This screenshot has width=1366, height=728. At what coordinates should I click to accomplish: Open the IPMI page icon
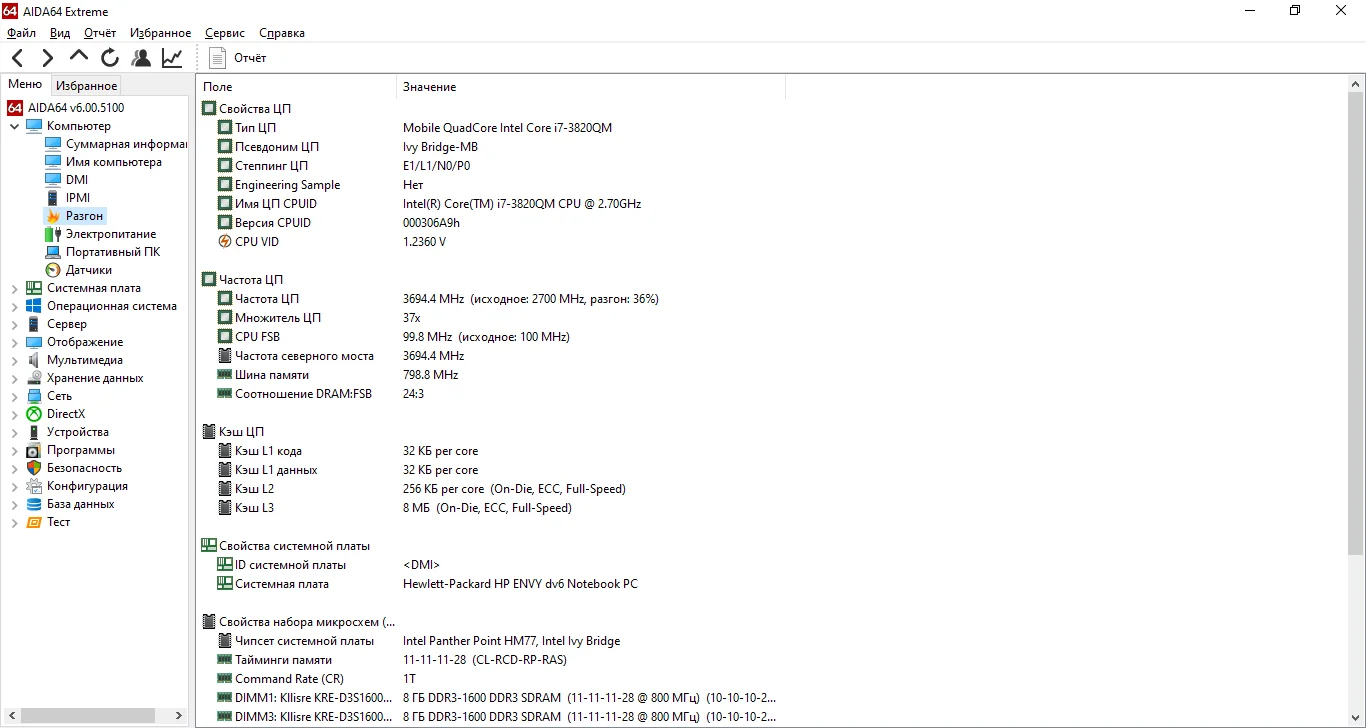point(53,198)
